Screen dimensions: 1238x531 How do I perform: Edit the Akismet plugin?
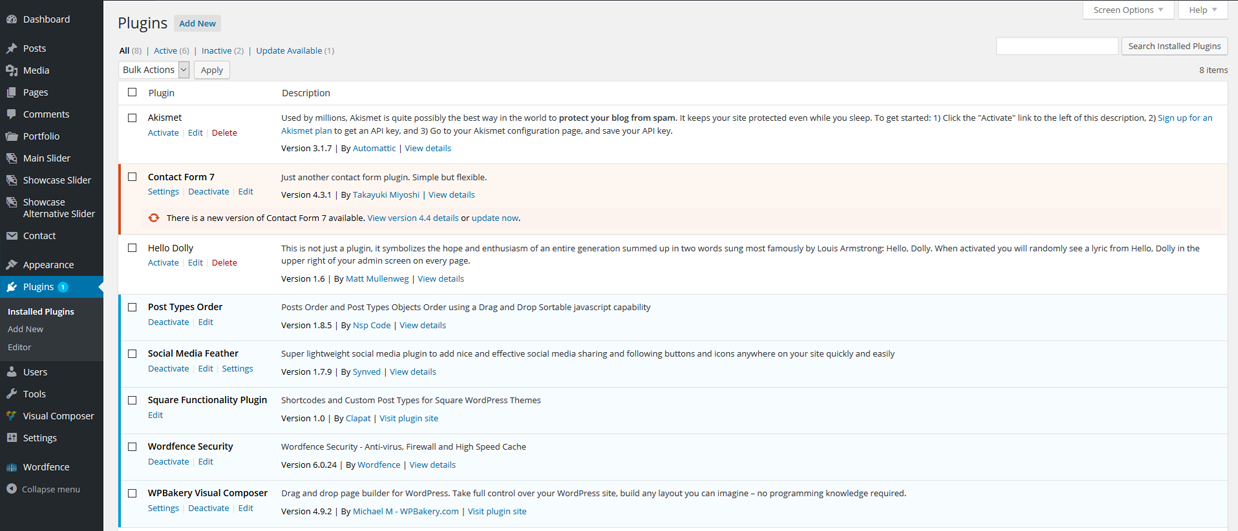coord(195,133)
